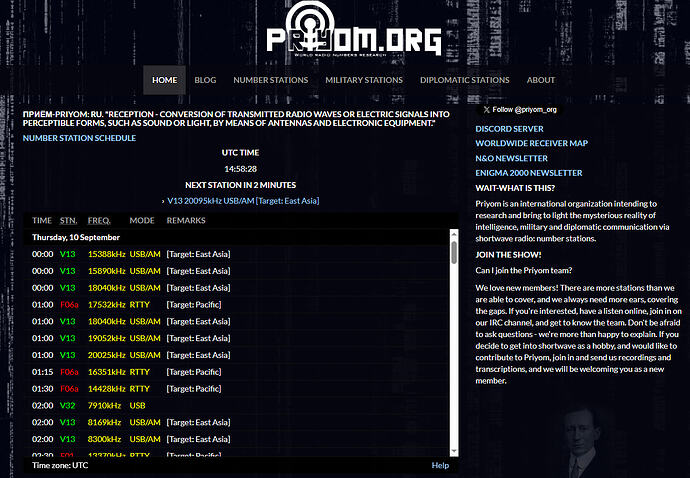Click the portrait photo of the man

(581, 443)
